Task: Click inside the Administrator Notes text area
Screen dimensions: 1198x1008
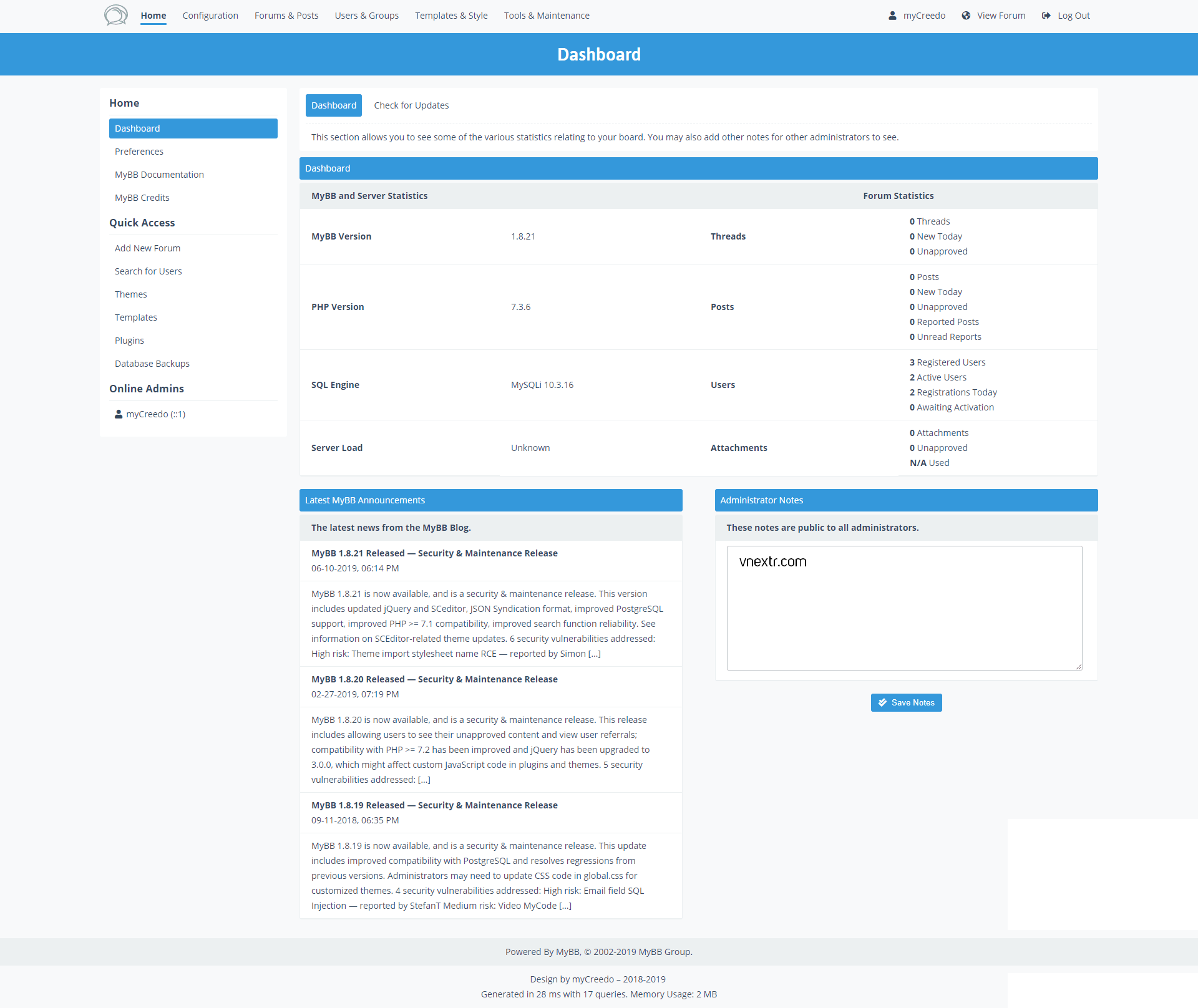Action: [x=904, y=608]
